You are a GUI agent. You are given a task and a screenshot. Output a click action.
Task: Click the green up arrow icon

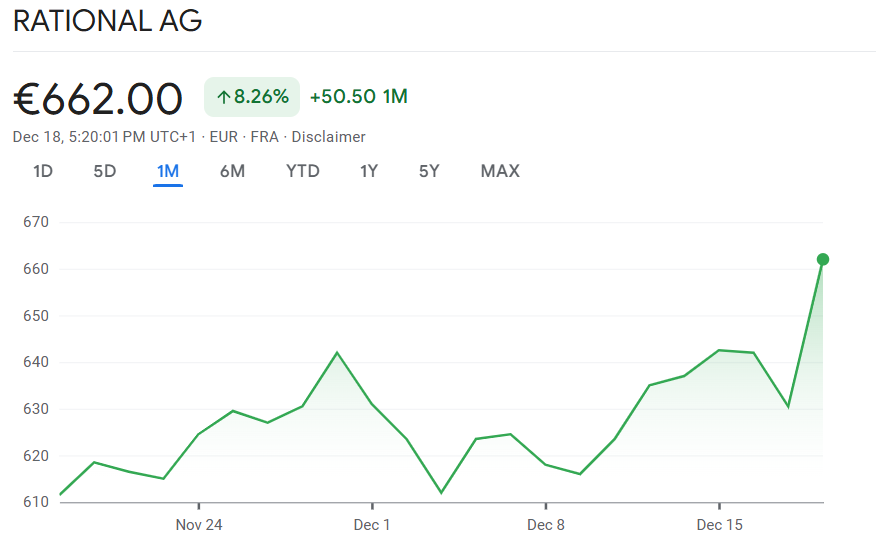click(223, 97)
